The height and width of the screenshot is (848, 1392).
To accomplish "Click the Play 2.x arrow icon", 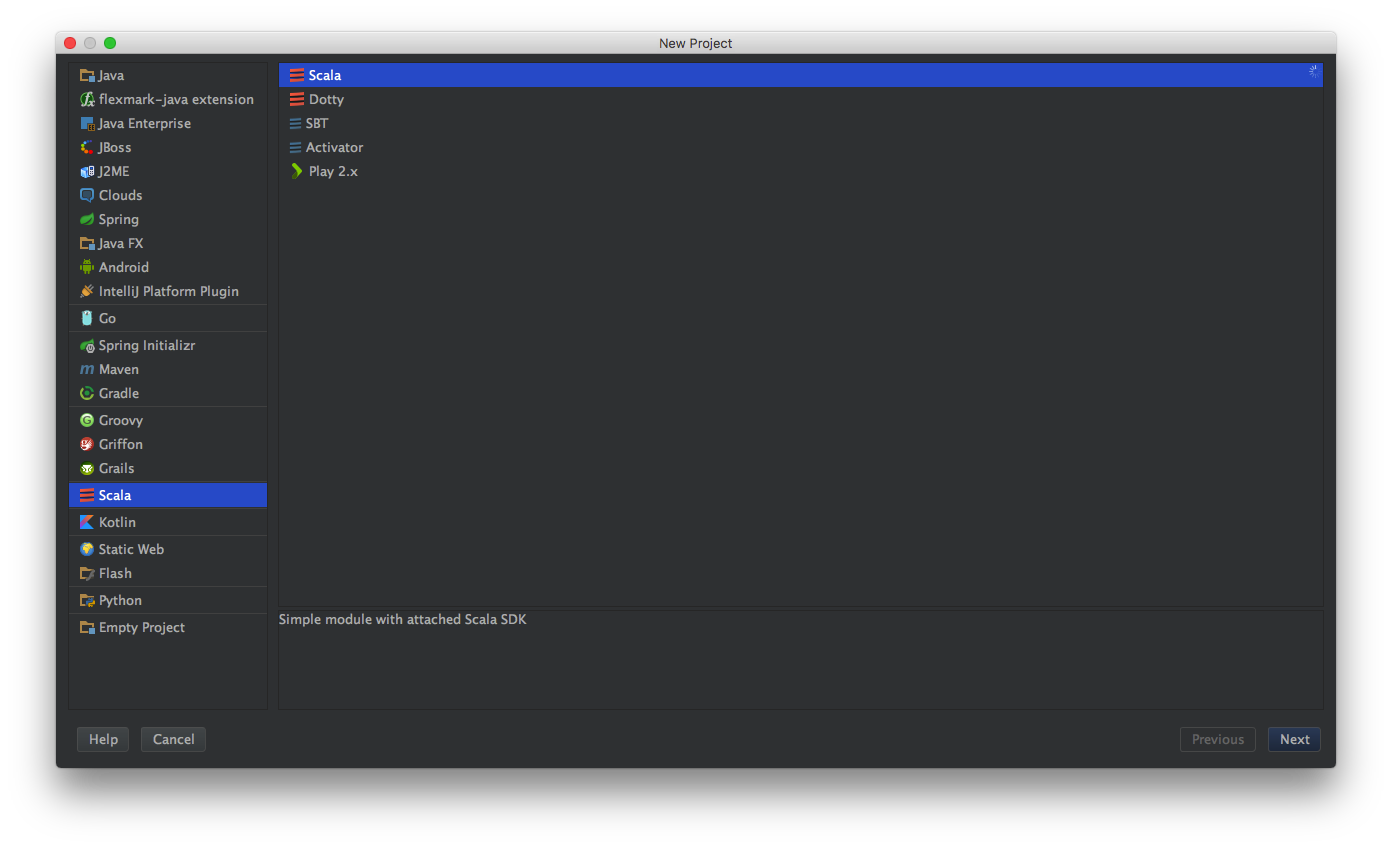I will tap(296, 171).
